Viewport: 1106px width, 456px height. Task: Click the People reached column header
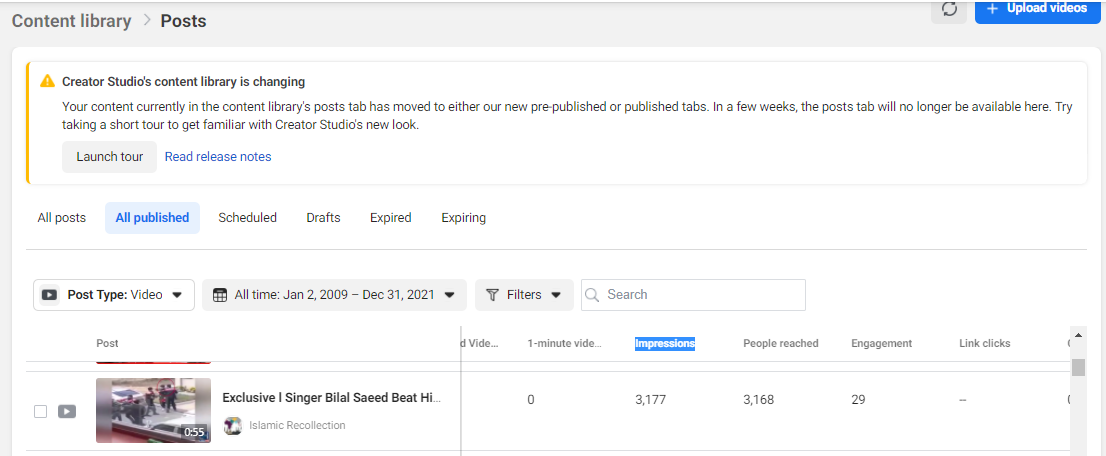pyautogui.click(x=781, y=344)
